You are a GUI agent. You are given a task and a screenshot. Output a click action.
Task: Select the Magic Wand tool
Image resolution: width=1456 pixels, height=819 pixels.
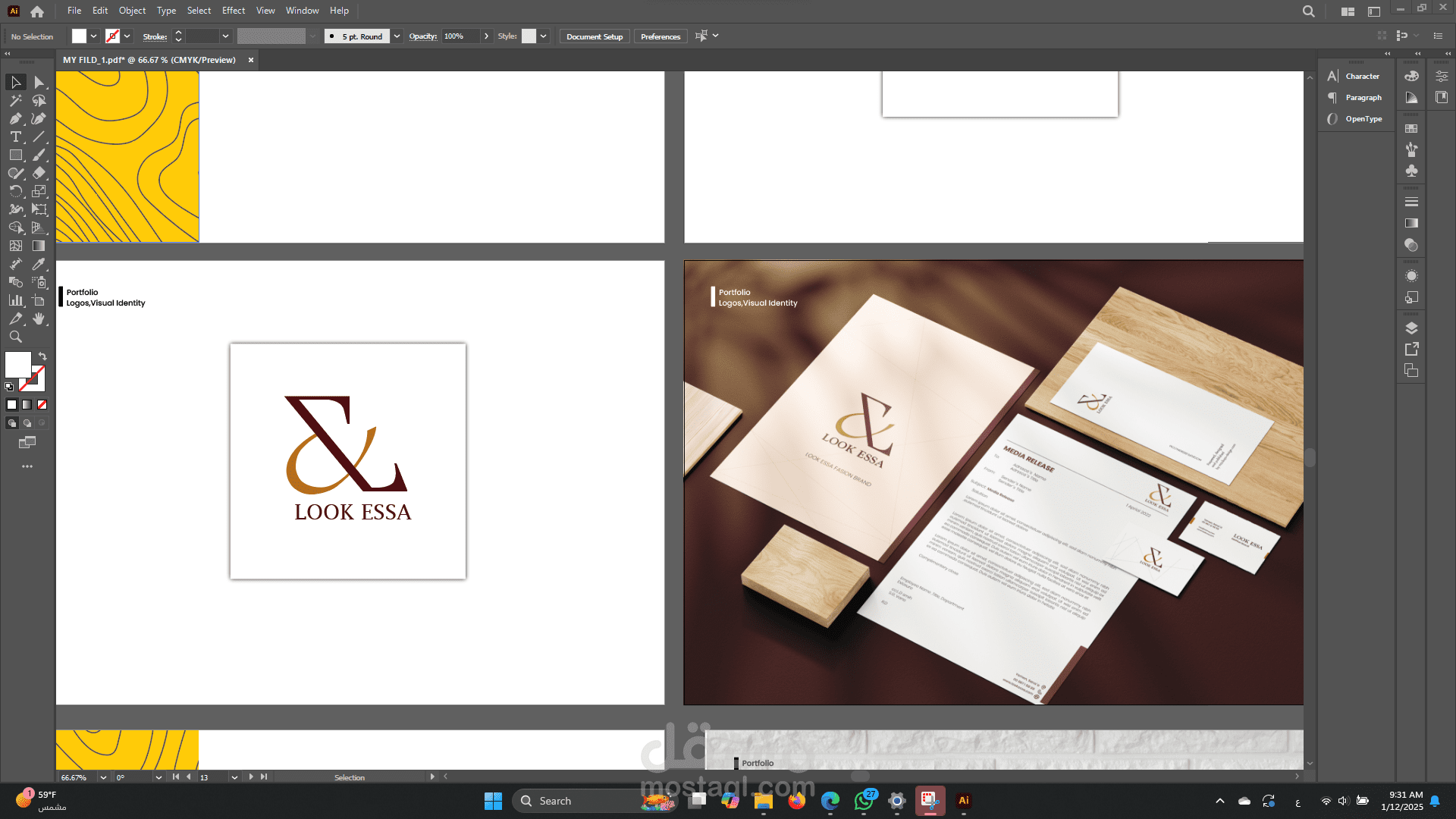click(x=16, y=100)
